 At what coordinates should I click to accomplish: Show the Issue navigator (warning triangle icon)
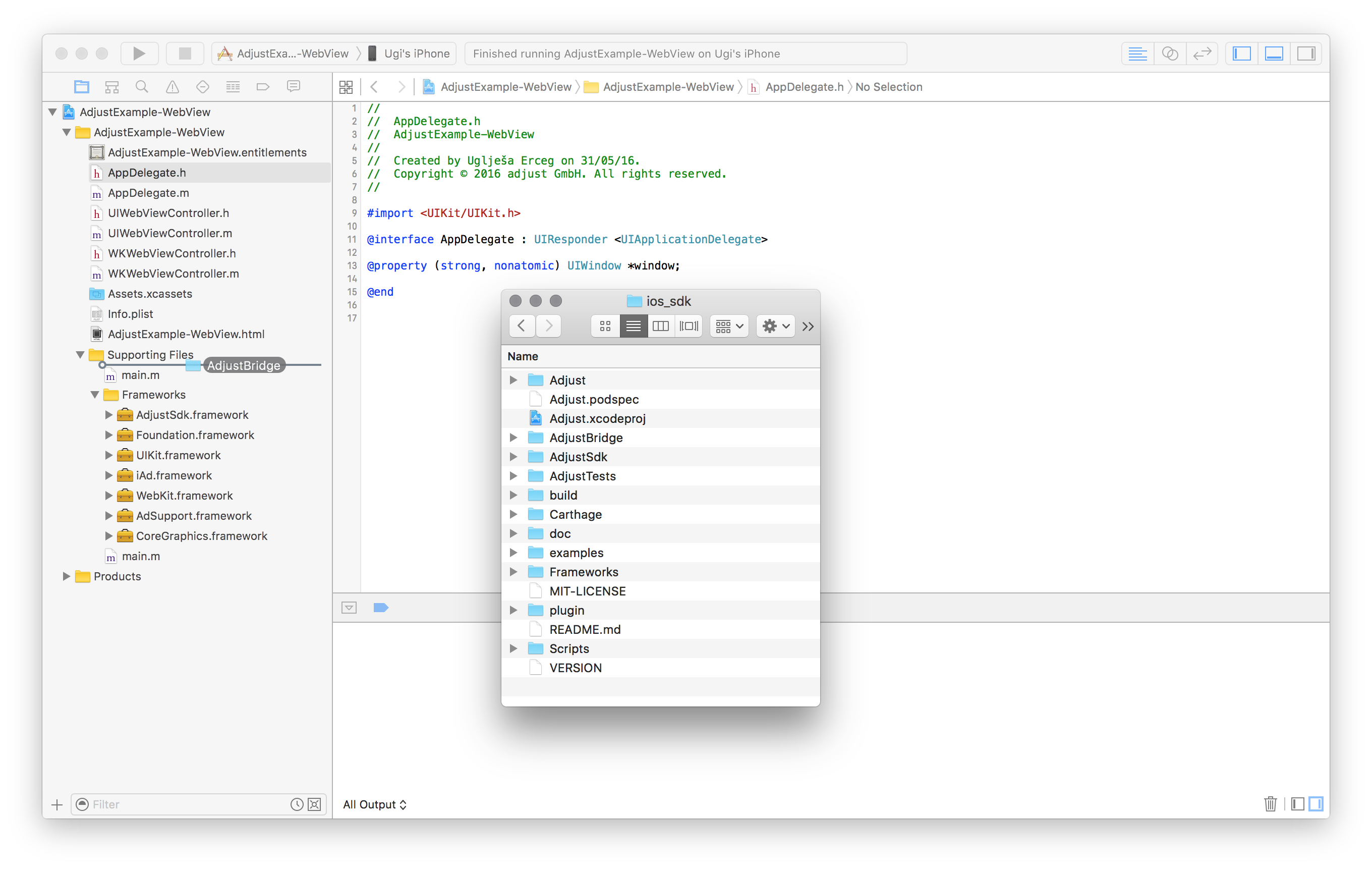coord(172,87)
